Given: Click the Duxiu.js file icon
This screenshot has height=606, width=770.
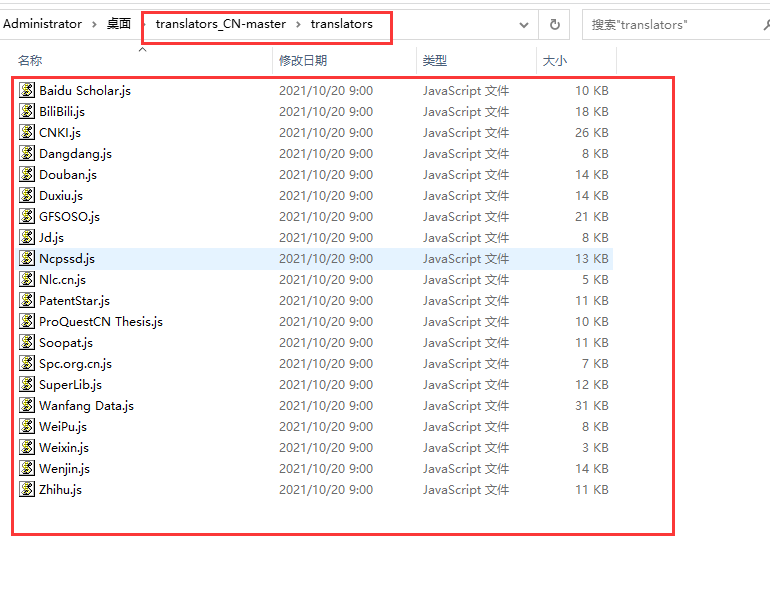Looking at the screenshot, I should tap(27, 195).
